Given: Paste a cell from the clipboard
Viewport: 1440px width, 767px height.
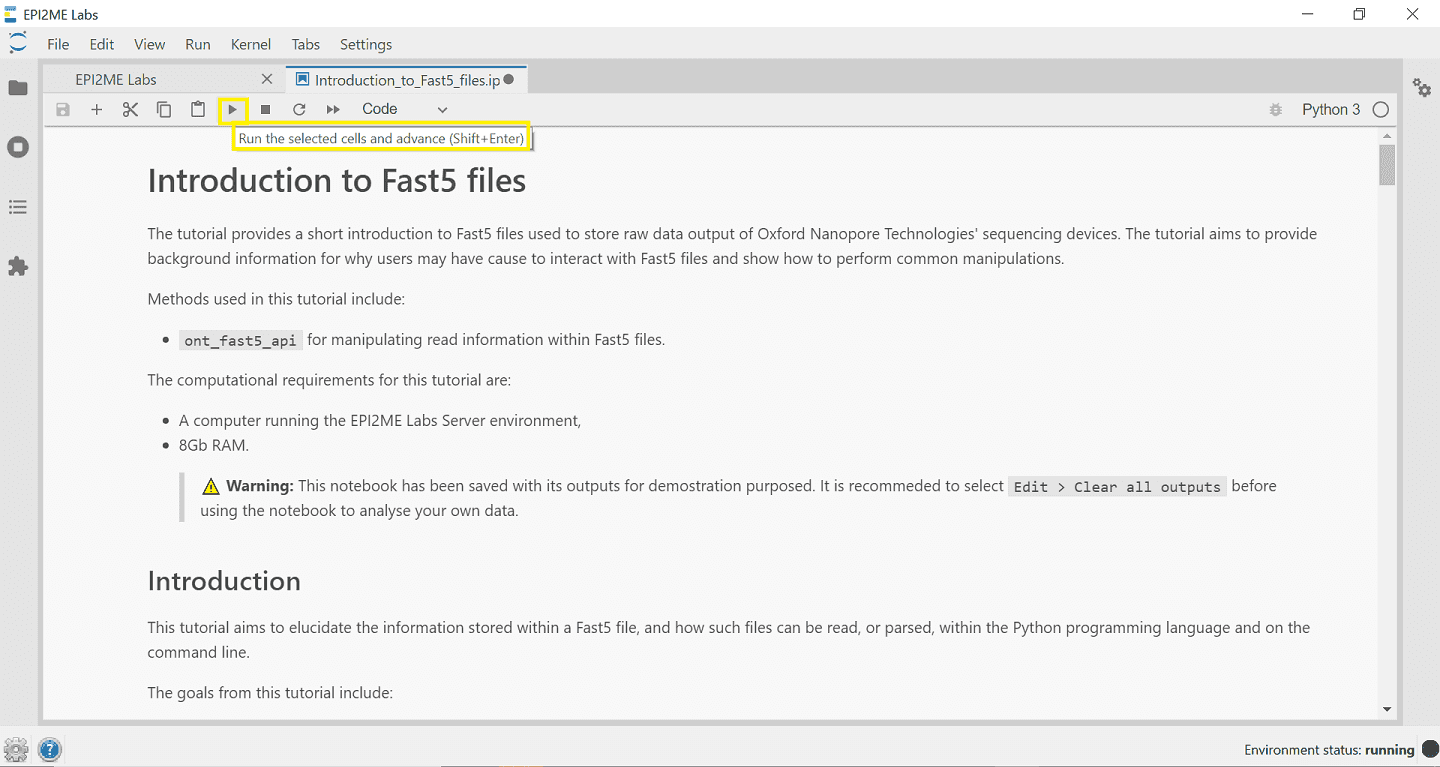Looking at the screenshot, I should [x=197, y=109].
